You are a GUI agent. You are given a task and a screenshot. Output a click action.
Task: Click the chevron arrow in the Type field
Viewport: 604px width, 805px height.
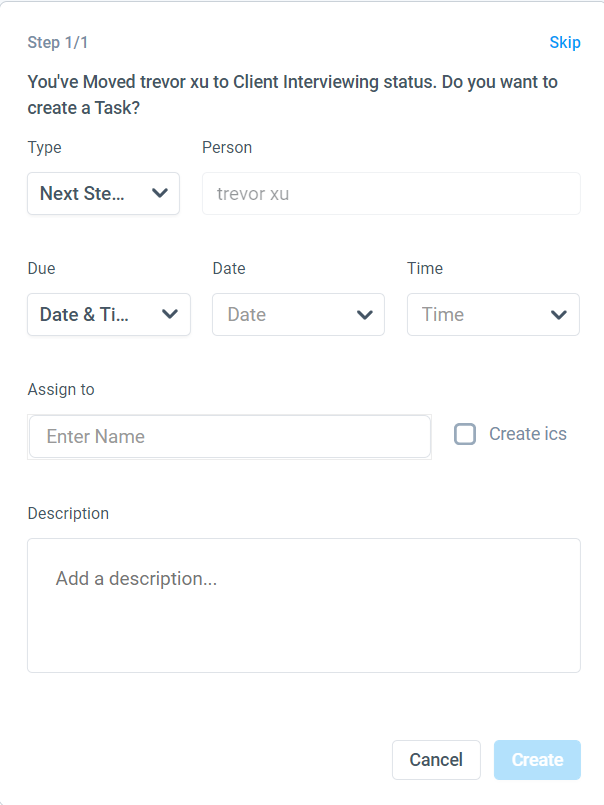tap(160, 194)
